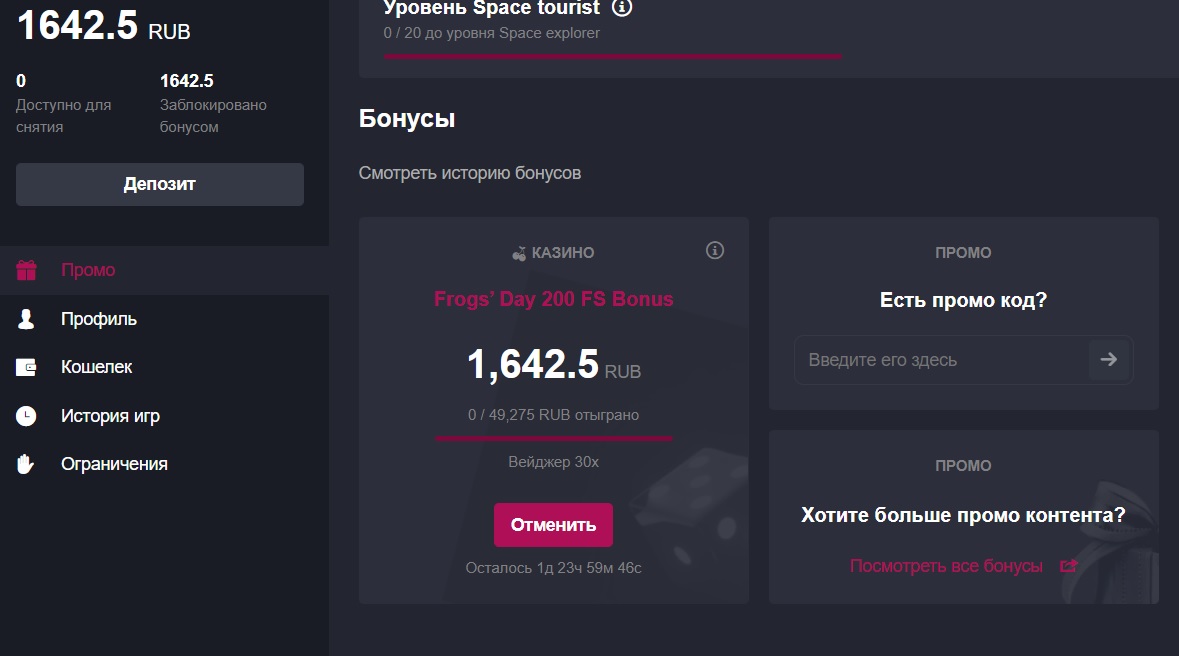This screenshot has width=1179, height=656.
Task: Click the Frogs' Day 200 FS Bonus title
Action: (x=553, y=299)
